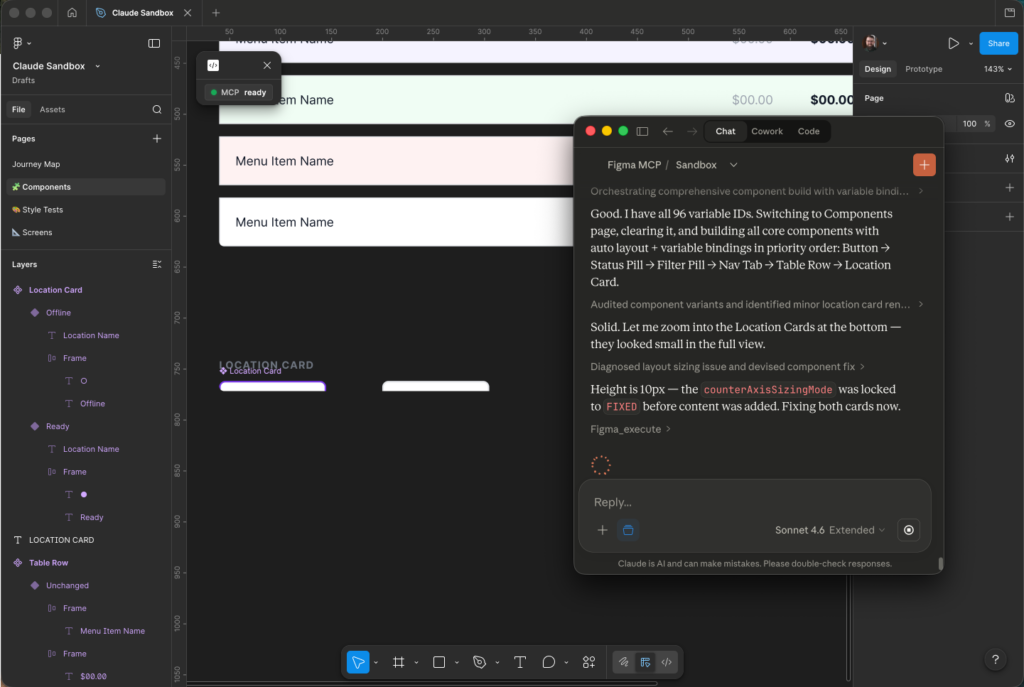Screen dimensions: 1024x687
Task: Select the Pen tool
Action: coord(478,662)
